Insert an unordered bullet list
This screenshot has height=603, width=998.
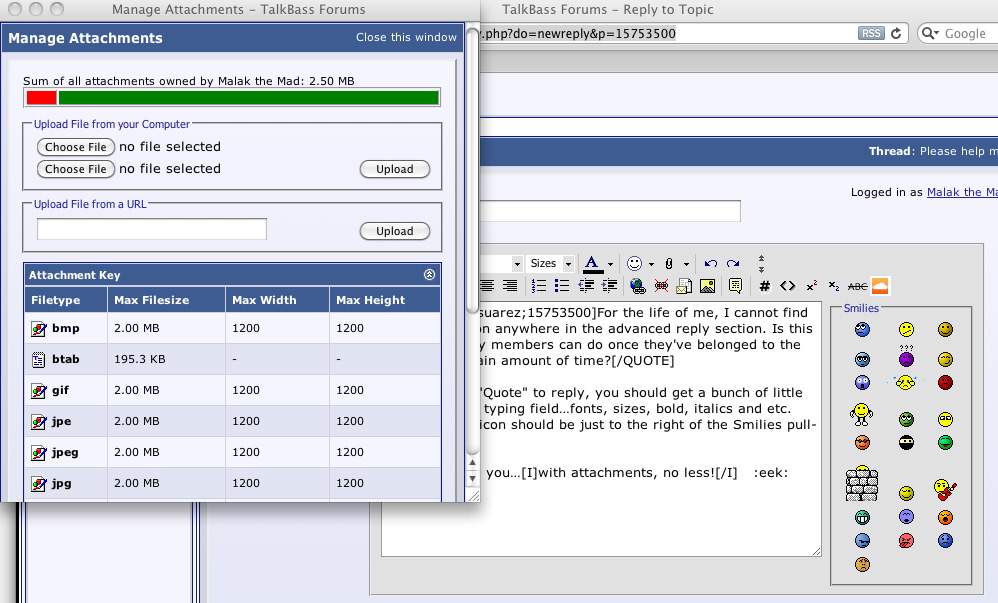tap(561, 286)
